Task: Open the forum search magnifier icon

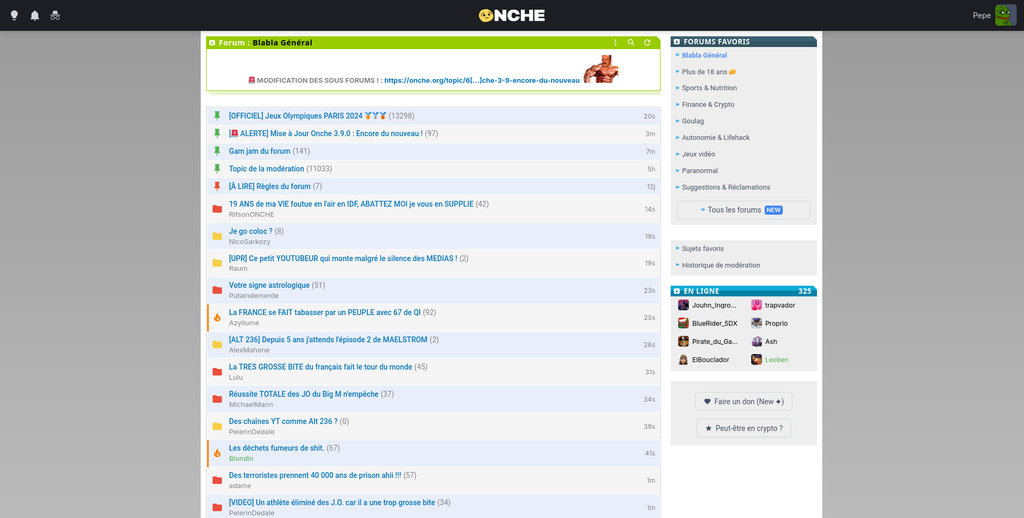Action: click(631, 42)
